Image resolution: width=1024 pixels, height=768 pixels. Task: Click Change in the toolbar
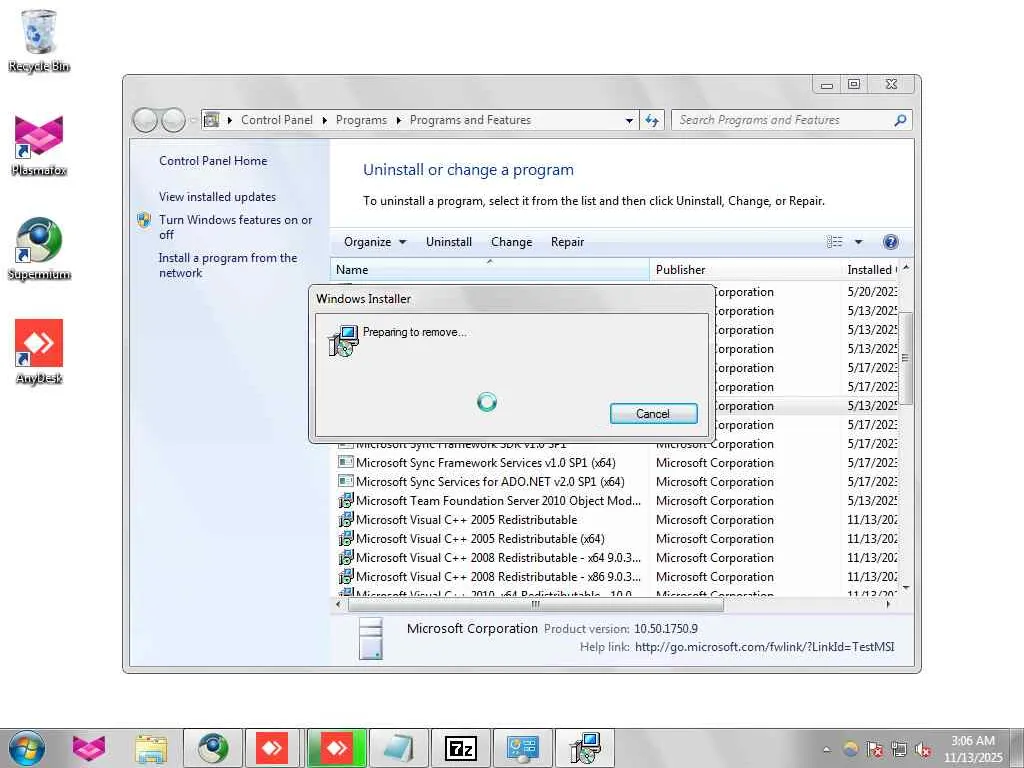(511, 242)
